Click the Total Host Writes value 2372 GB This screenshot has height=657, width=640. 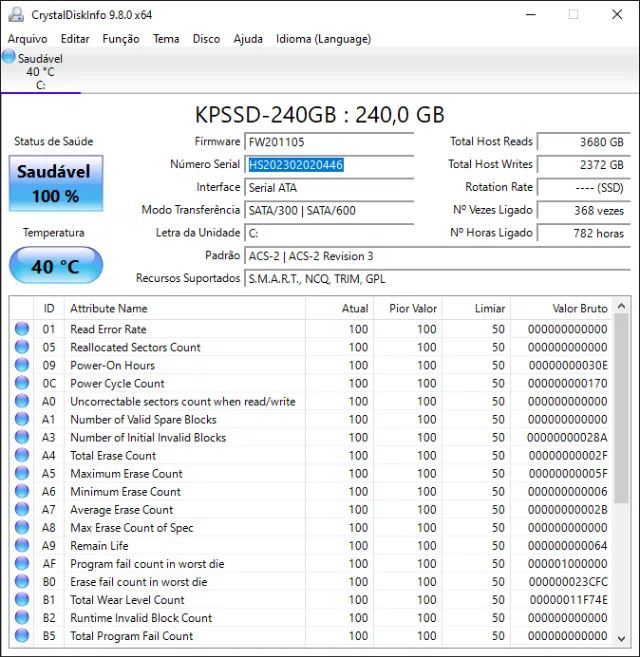tap(583, 165)
